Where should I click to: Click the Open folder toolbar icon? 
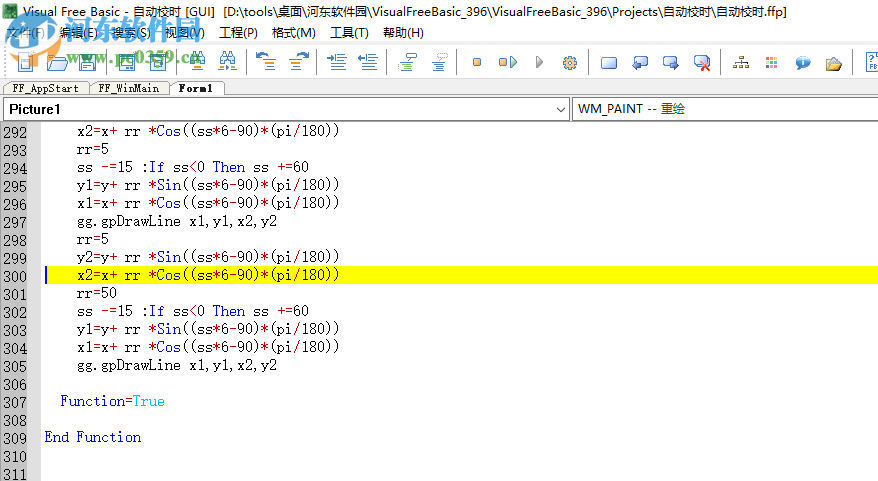[x=57, y=62]
